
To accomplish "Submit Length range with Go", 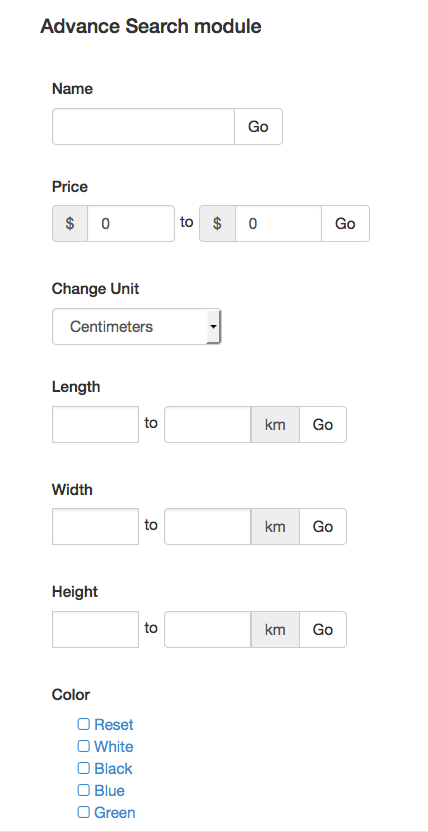I will [x=323, y=424].
